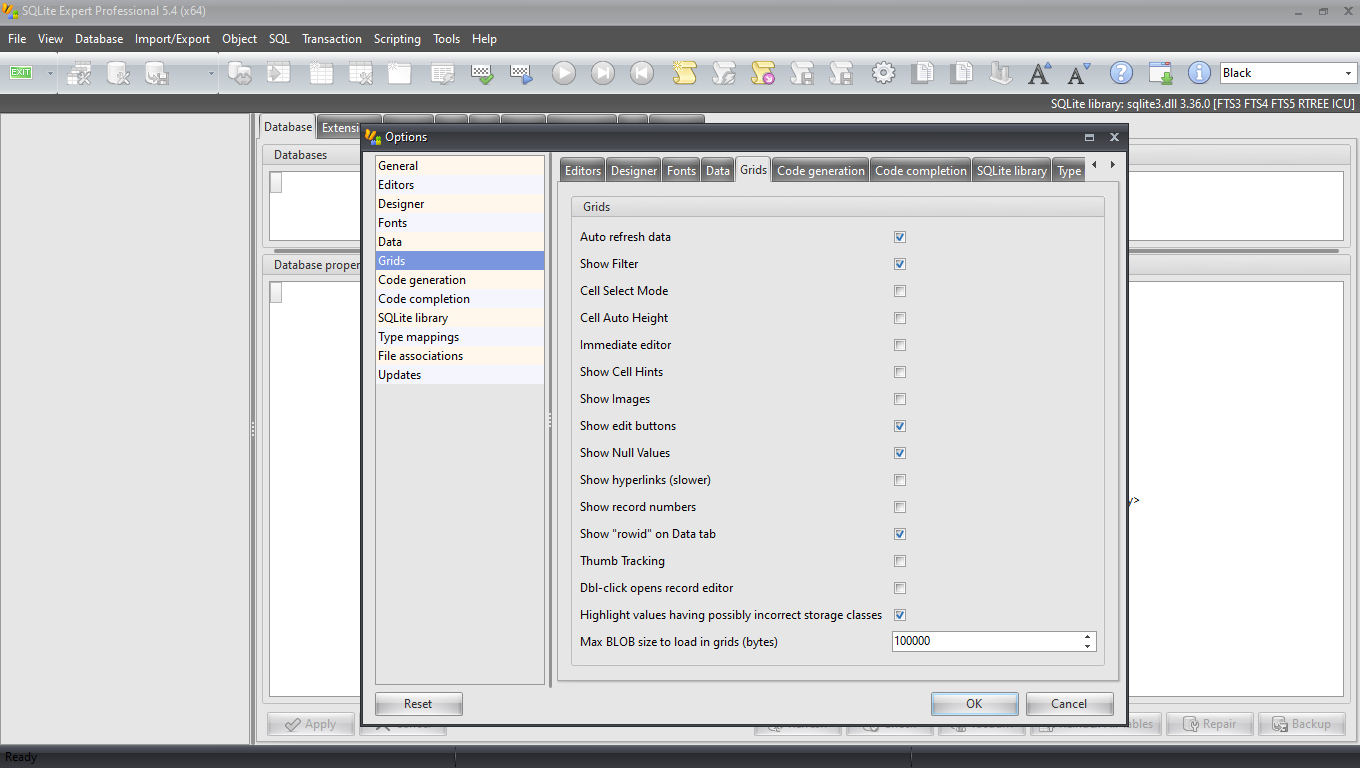Click the table with right arrow toolbar icon
Image resolution: width=1360 pixels, height=768 pixels.
(x=279, y=73)
